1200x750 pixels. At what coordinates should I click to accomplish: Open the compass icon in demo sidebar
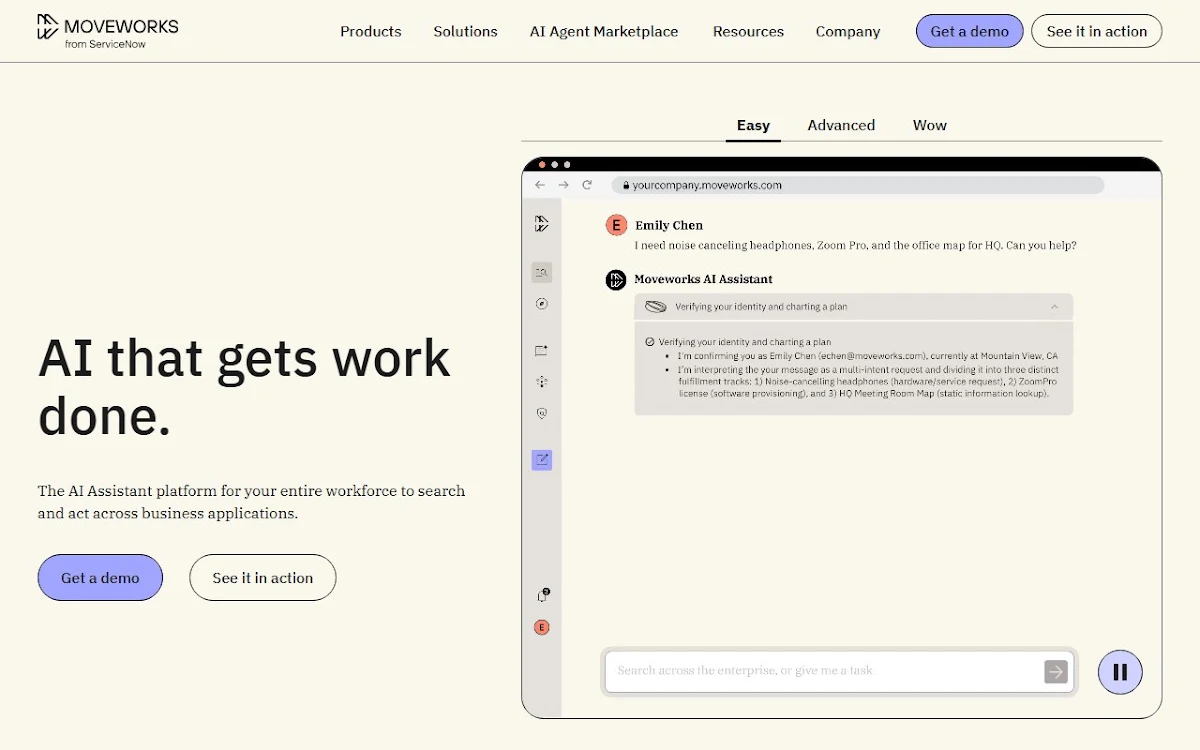(x=541, y=303)
